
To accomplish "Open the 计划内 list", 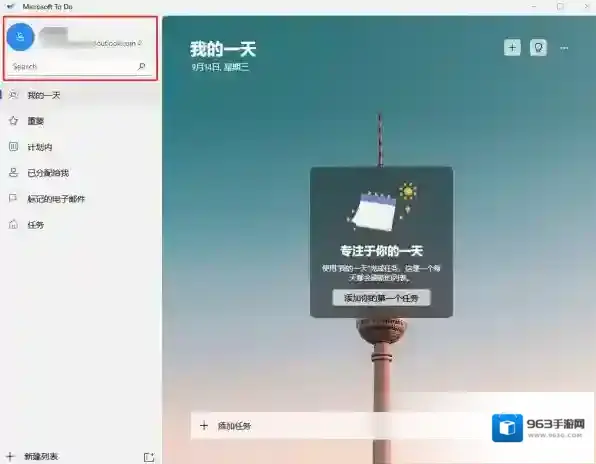I will point(81,147).
